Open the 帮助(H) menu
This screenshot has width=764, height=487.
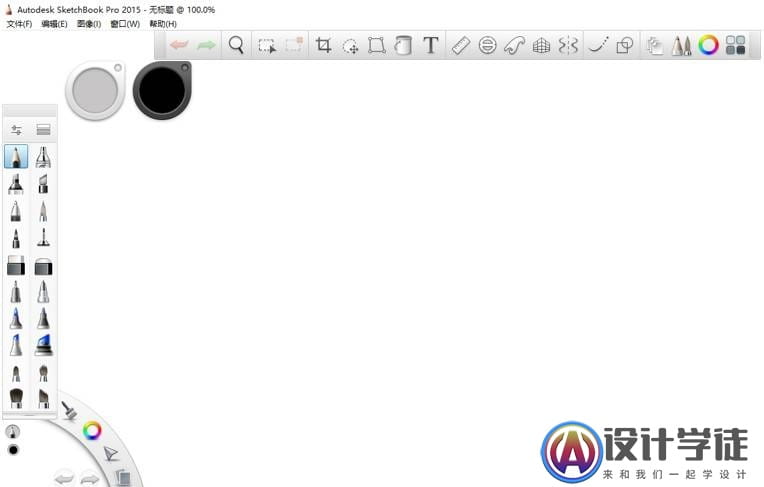tap(163, 24)
